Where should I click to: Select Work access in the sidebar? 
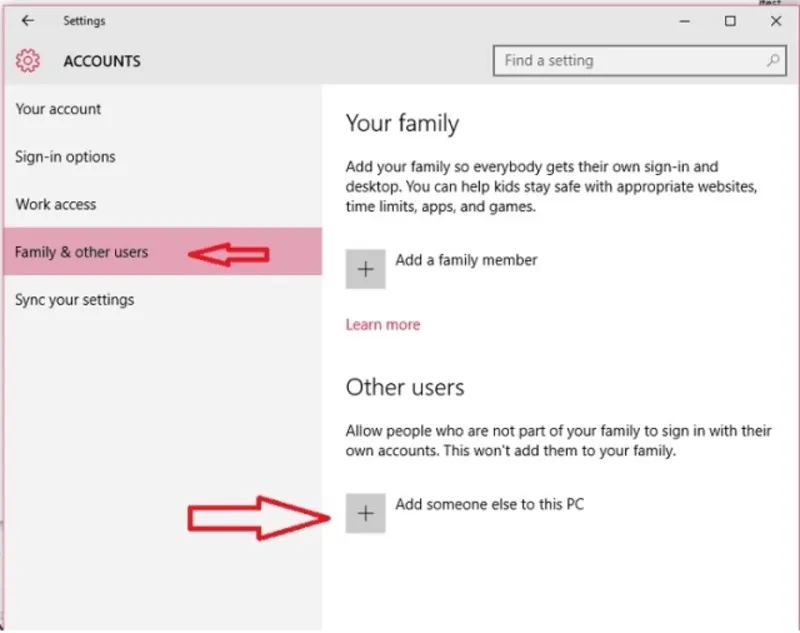pyautogui.click(x=56, y=204)
